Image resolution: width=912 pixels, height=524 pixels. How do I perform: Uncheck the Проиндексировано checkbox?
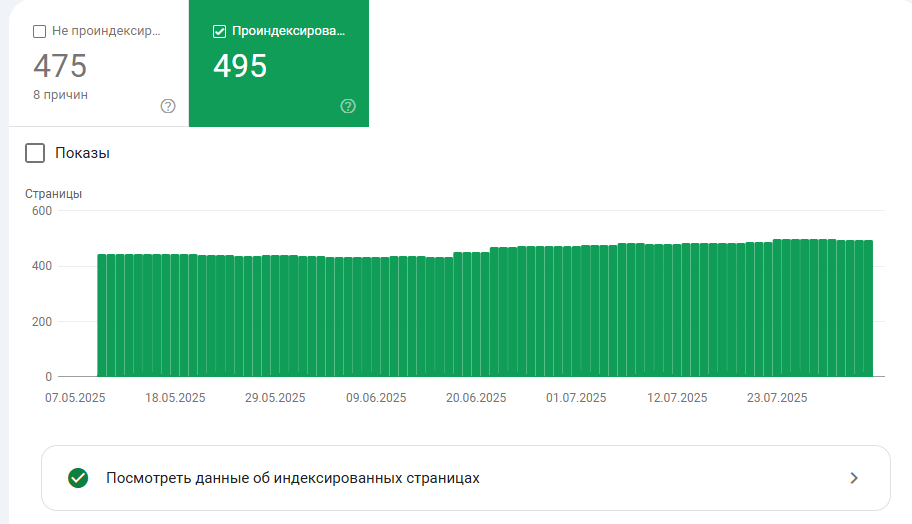(x=219, y=31)
